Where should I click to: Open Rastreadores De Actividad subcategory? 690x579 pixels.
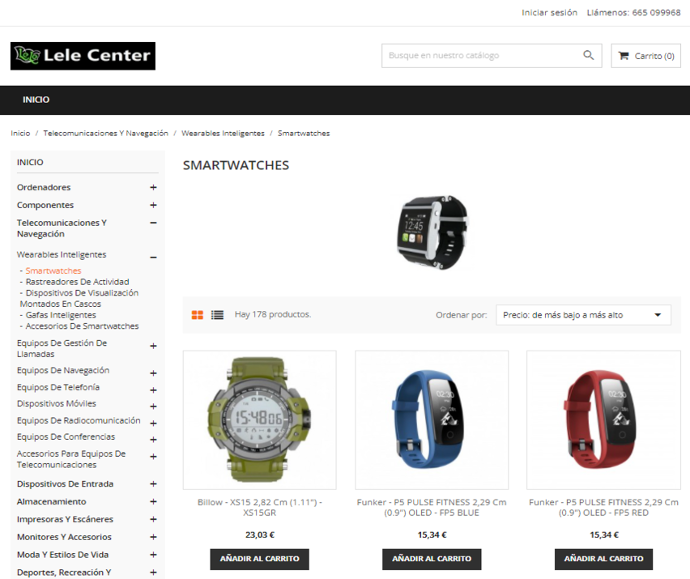(77, 282)
